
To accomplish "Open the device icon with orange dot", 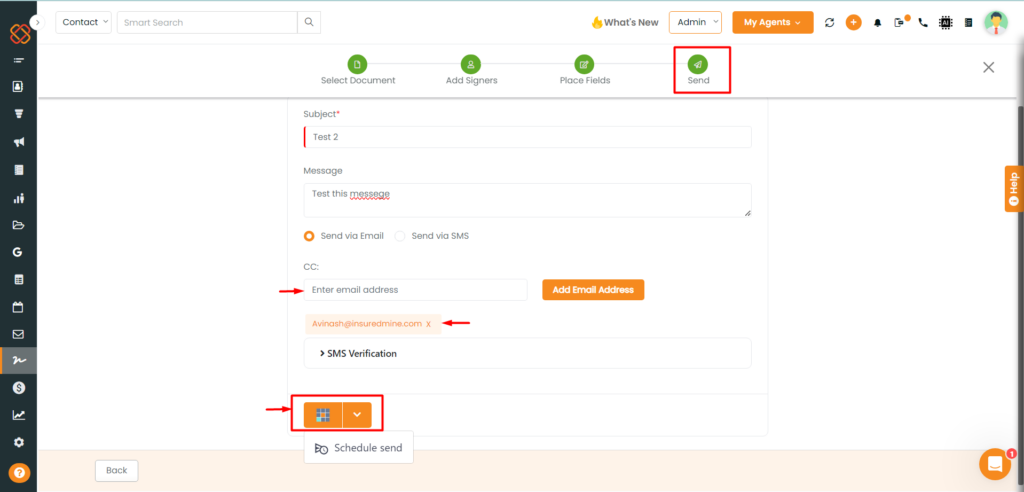I will [901, 22].
